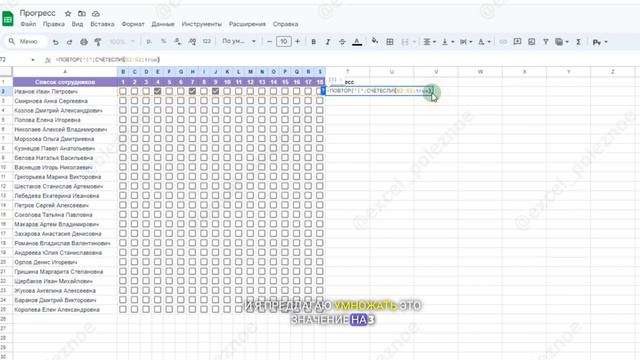
Task: Check day 1 box for Королева Елен Александровна
Action: coord(123,309)
